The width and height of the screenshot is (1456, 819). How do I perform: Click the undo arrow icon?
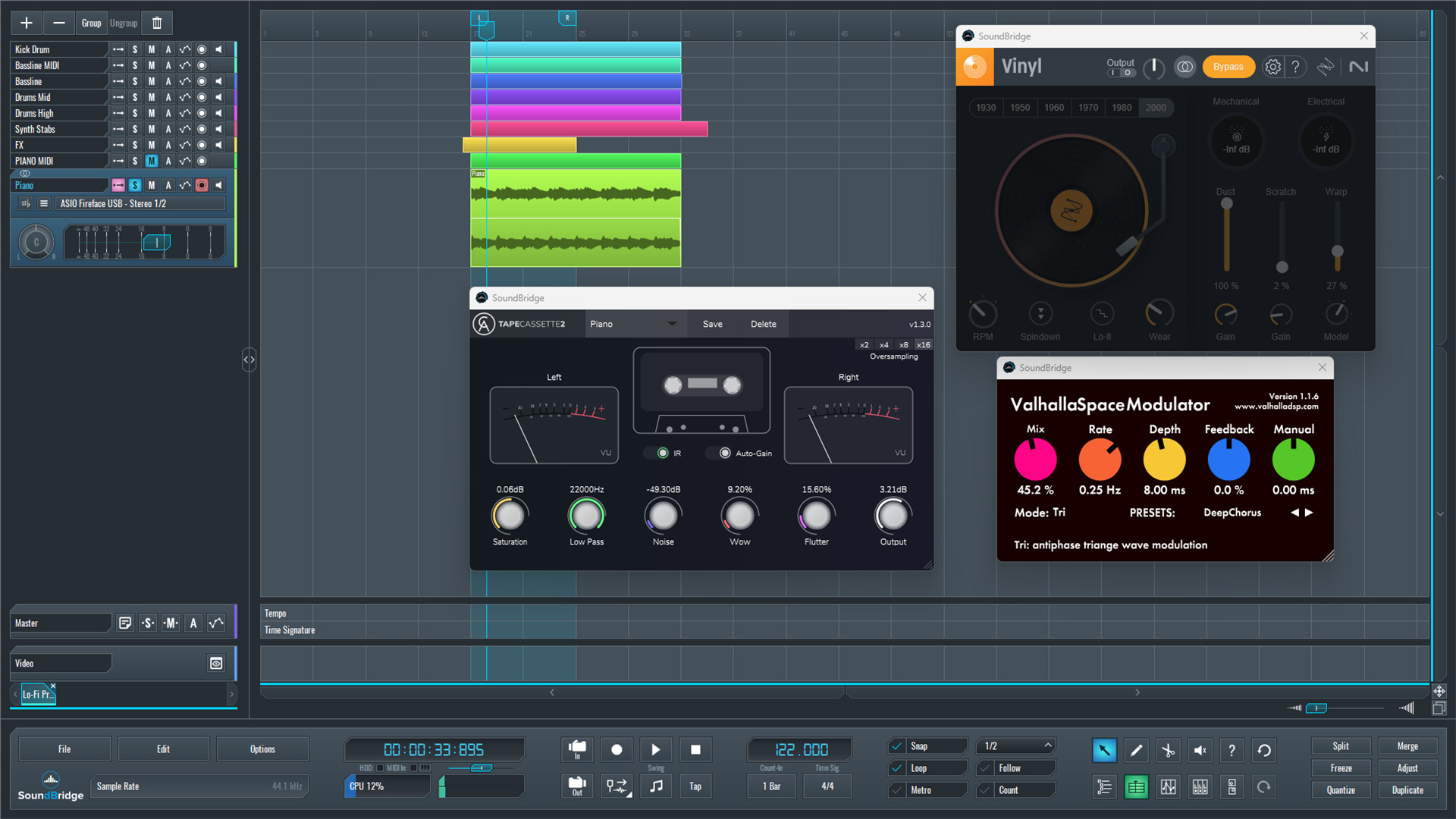click(1264, 750)
